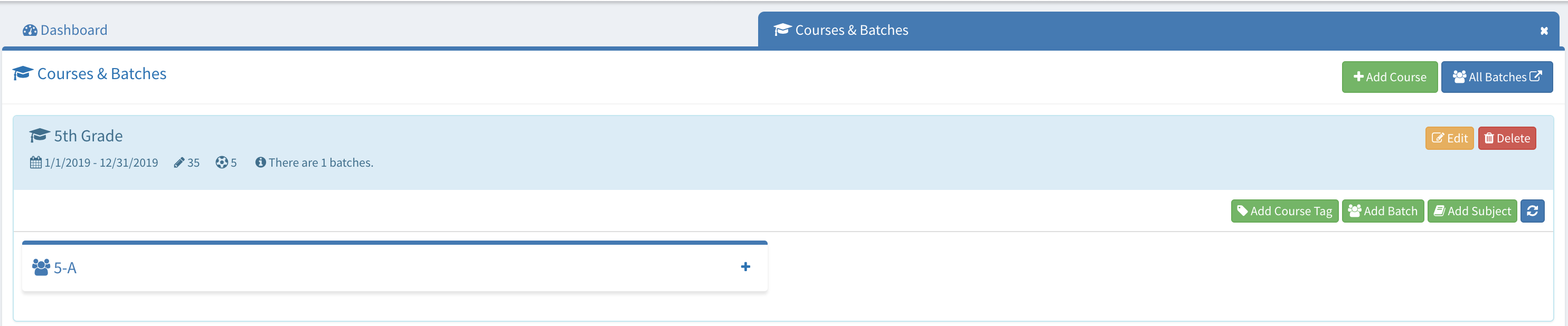Screen dimensions: 1568x326
Task: Click the refresh icon button
Action: (1532, 211)
